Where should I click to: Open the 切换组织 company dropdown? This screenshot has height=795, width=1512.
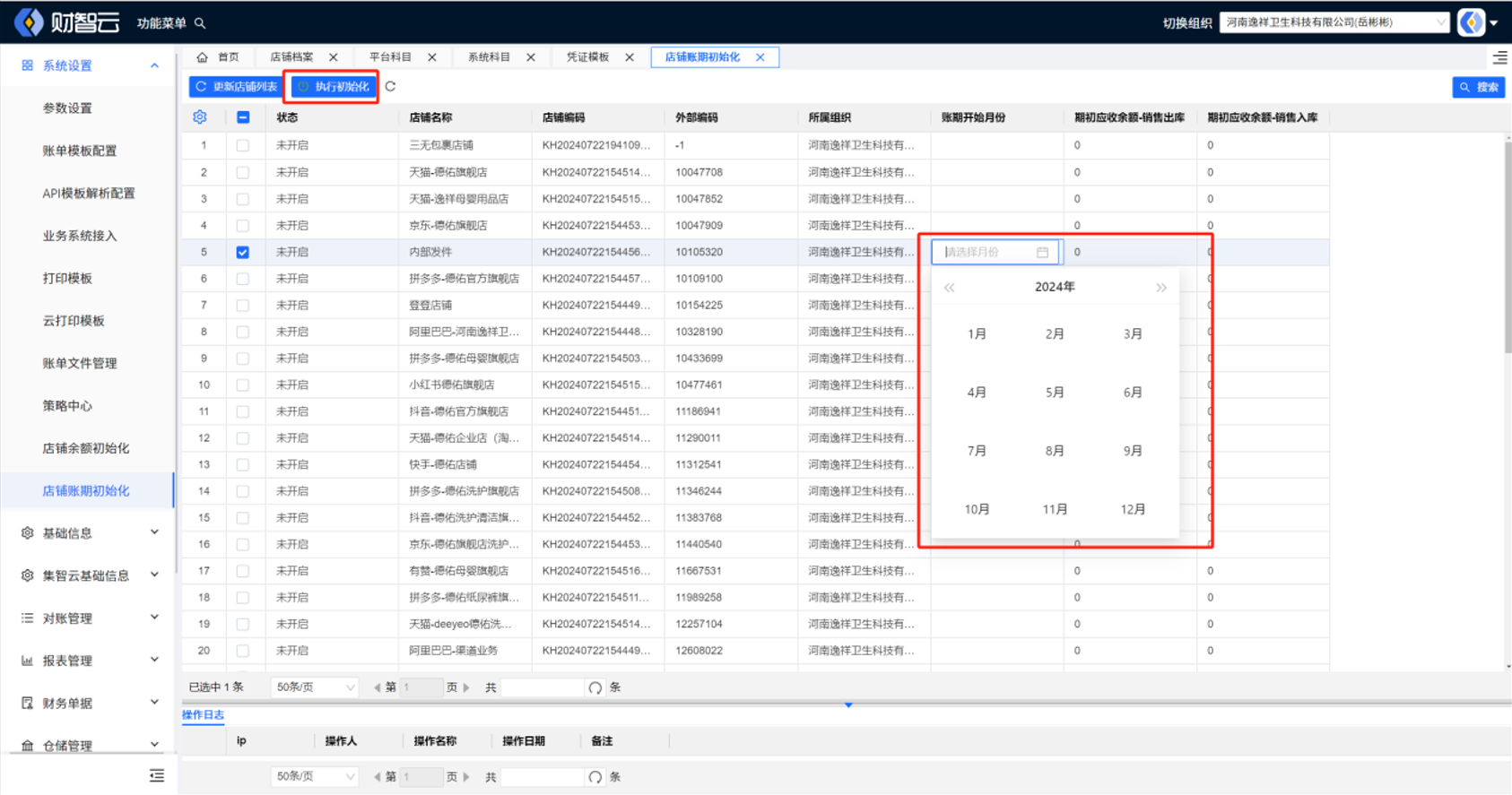[x=1334, y=22]
